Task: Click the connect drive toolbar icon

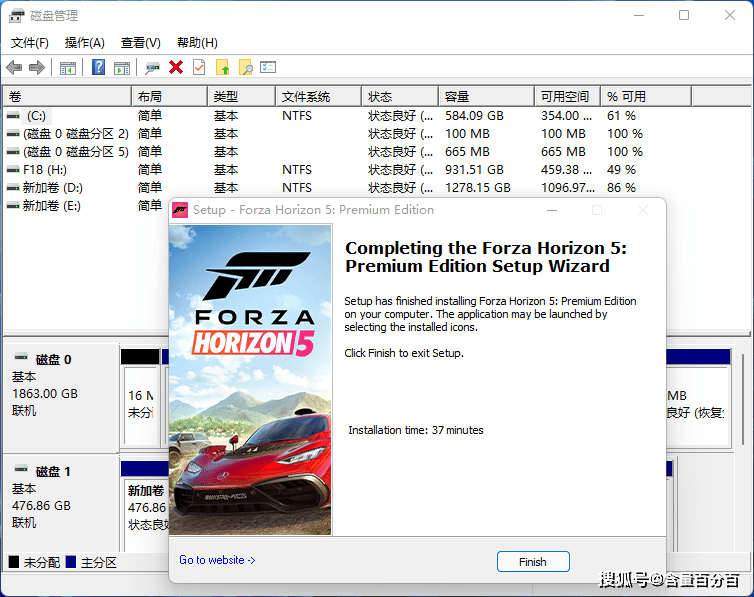Action: pos(152,67)
